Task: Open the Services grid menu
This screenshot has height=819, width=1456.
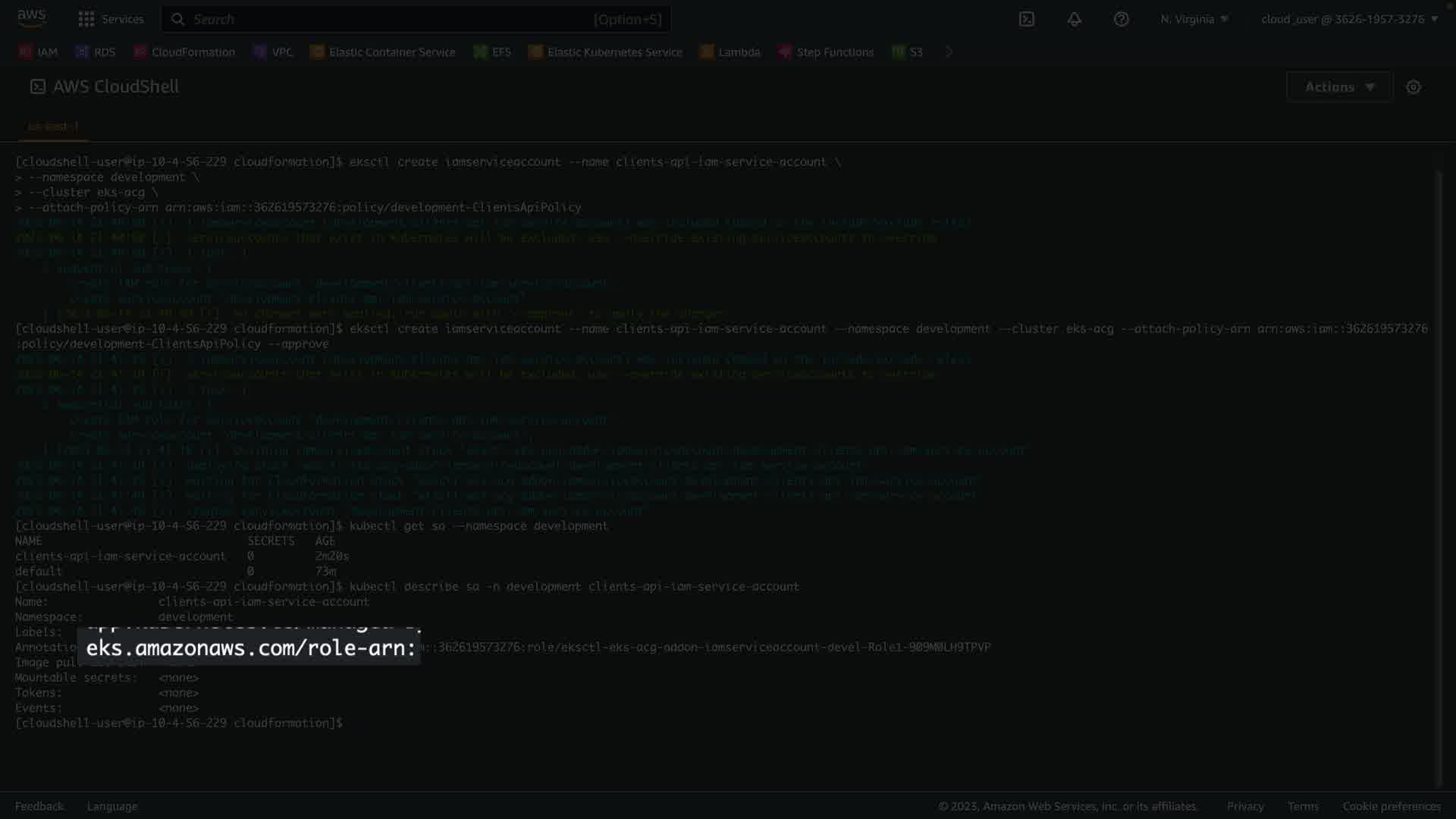Action: 111,19
